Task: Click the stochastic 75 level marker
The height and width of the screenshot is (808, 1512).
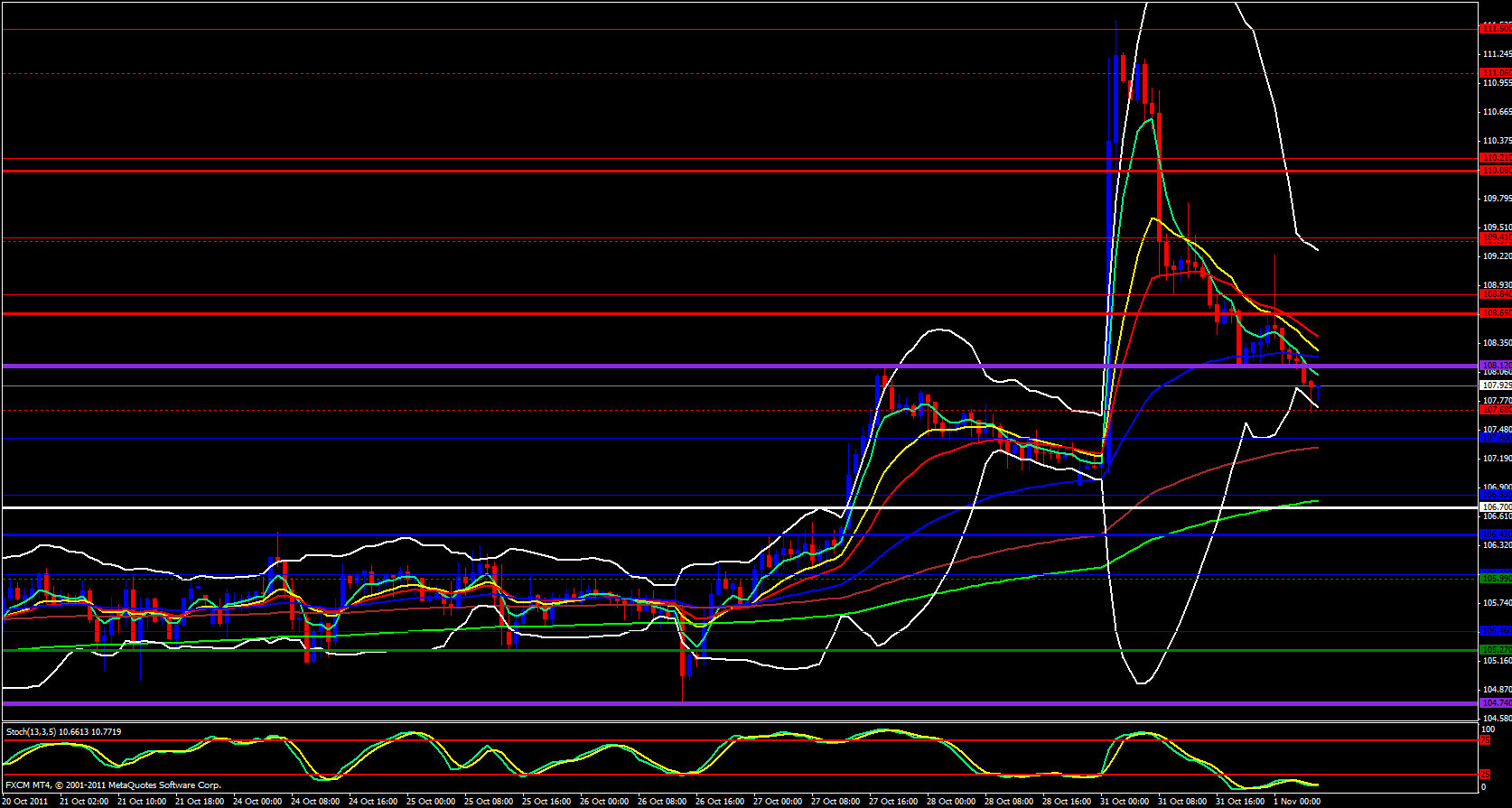Action: [x=1485, y=740]
